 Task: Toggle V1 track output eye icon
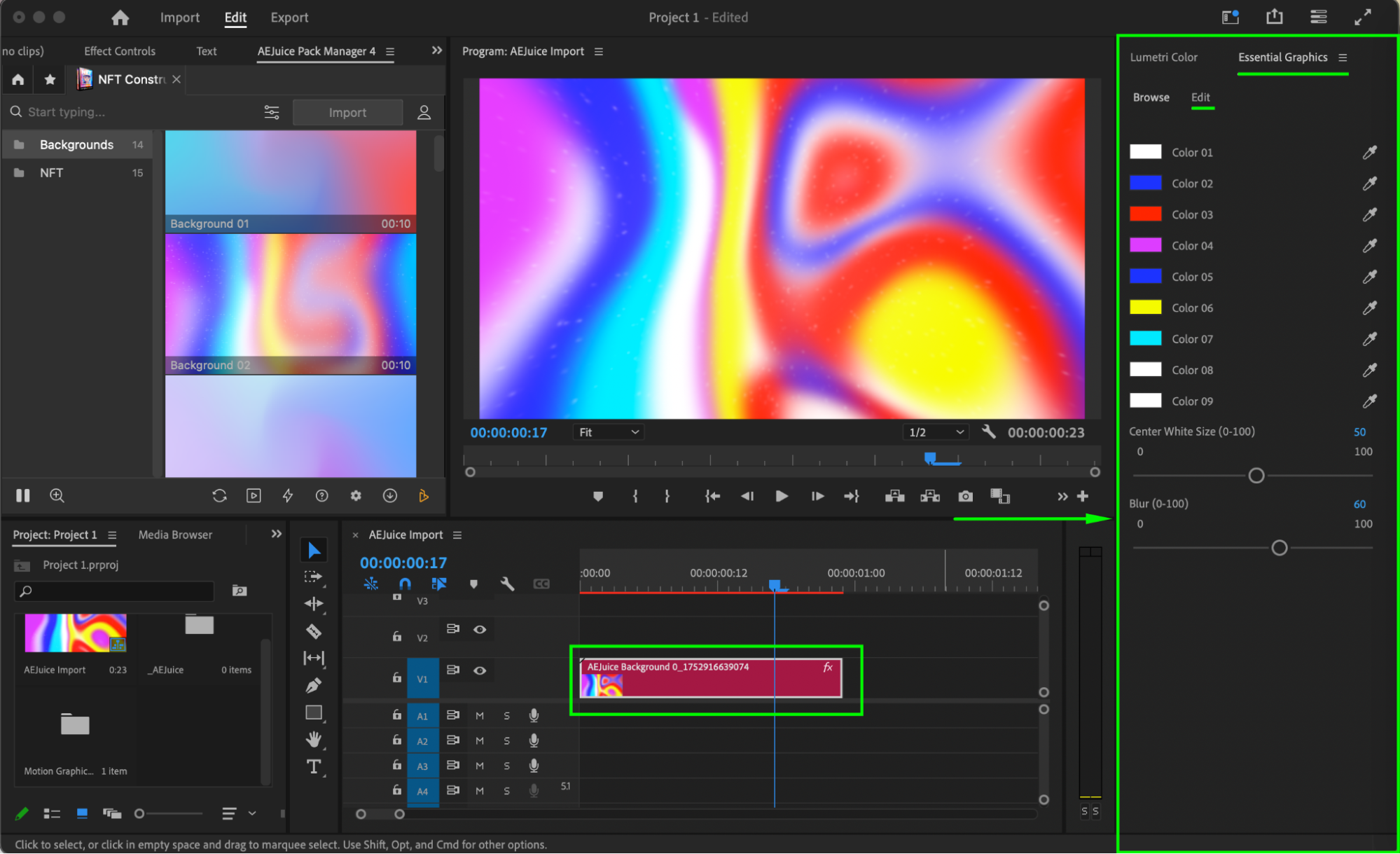click(x=480, y=670)
